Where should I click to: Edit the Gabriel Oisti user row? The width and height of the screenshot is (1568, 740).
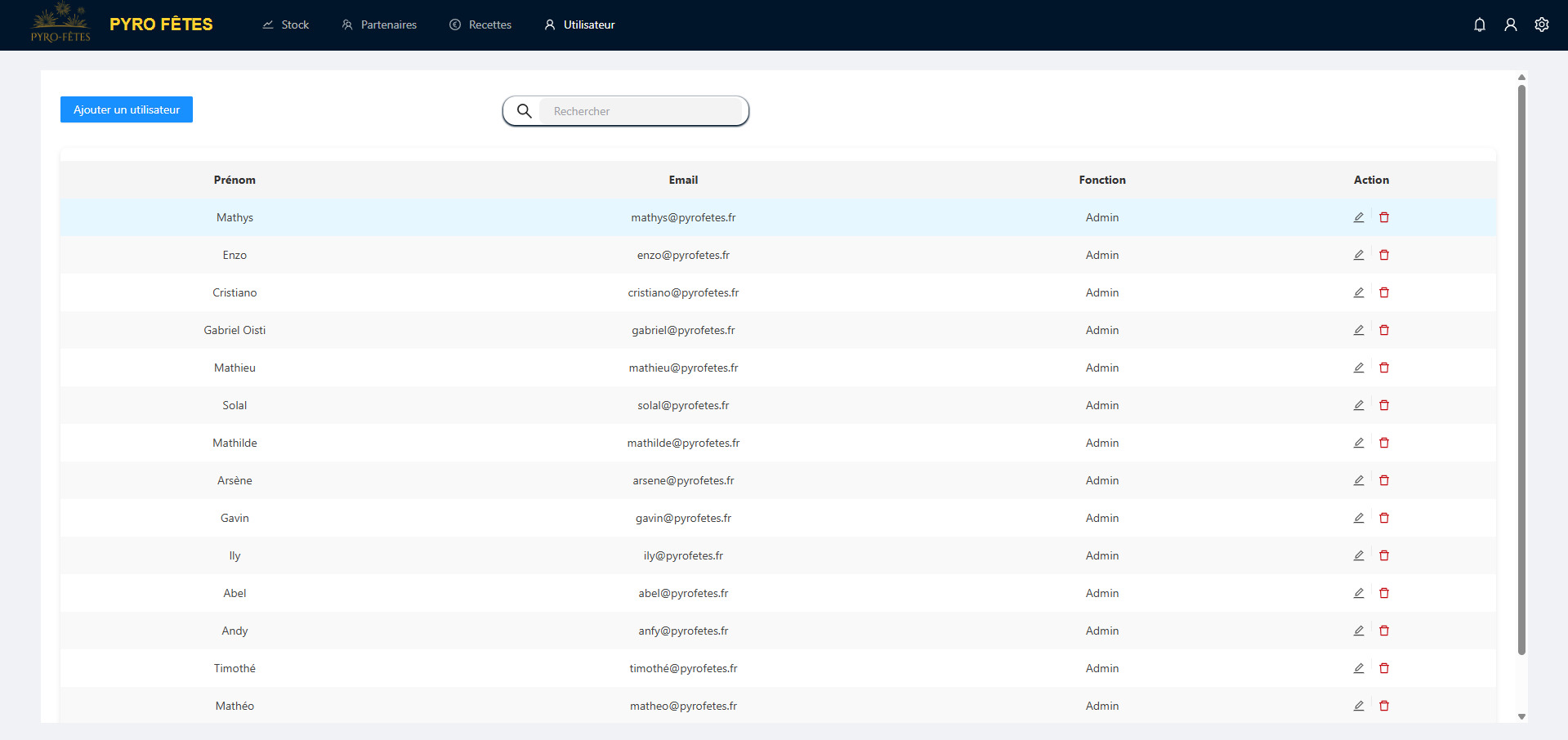pyautogui.click(x=1358, y=330)
